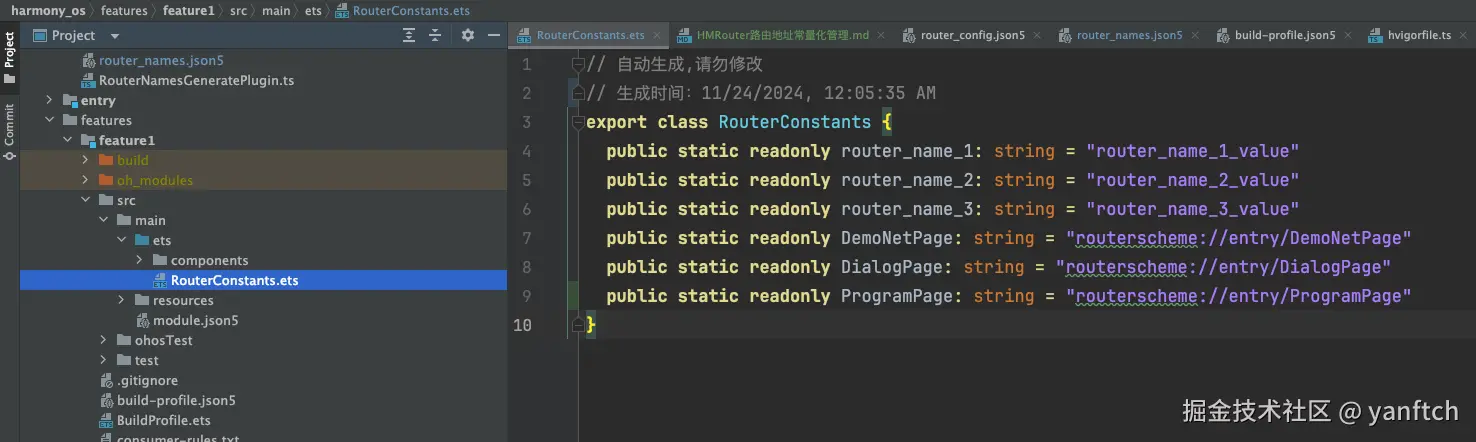
Task: Click features in the breadcrumb bar
Action: pyautogui.click(x=125, y=10)
